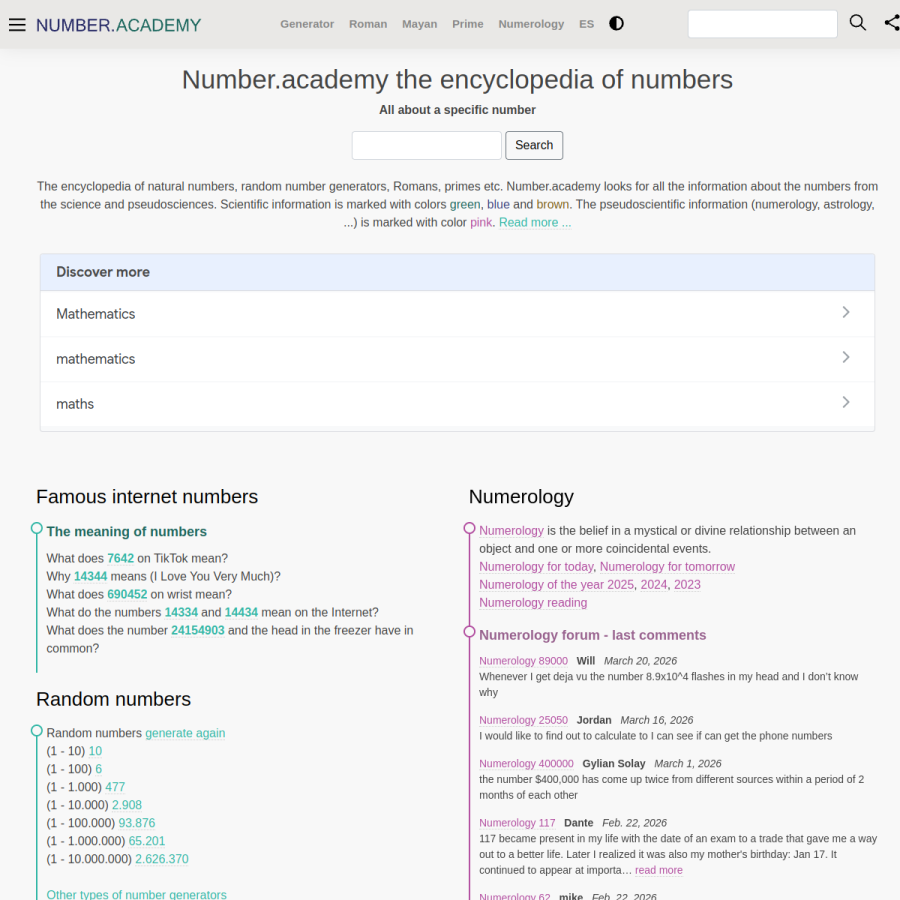Viewport: 900px width, 900px height.
Task: Expand the Mathematics row chevron
Action: (845, 312)
